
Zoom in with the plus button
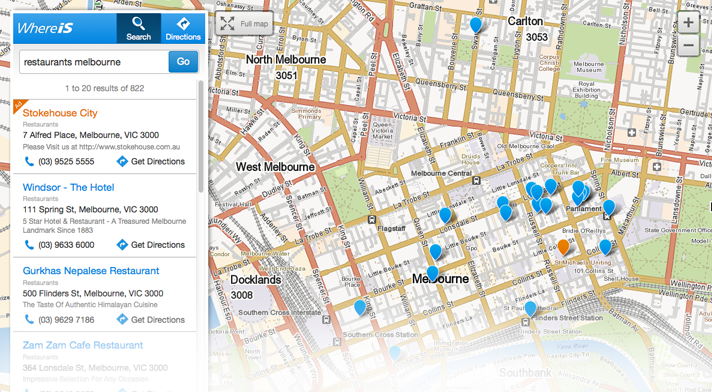pyautogui.click(x=688, y=22)
